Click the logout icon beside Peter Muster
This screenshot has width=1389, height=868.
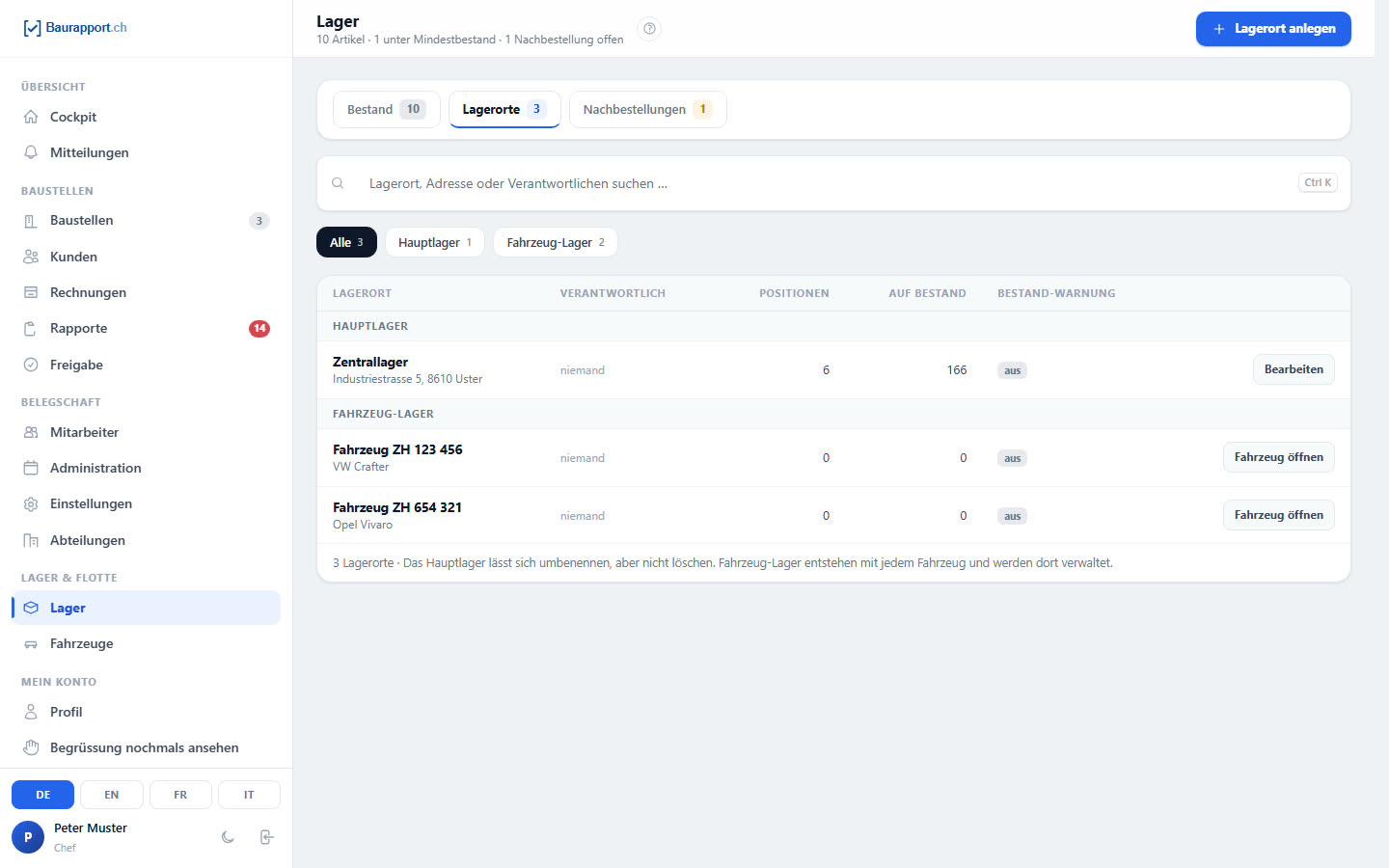coord(267,837)
